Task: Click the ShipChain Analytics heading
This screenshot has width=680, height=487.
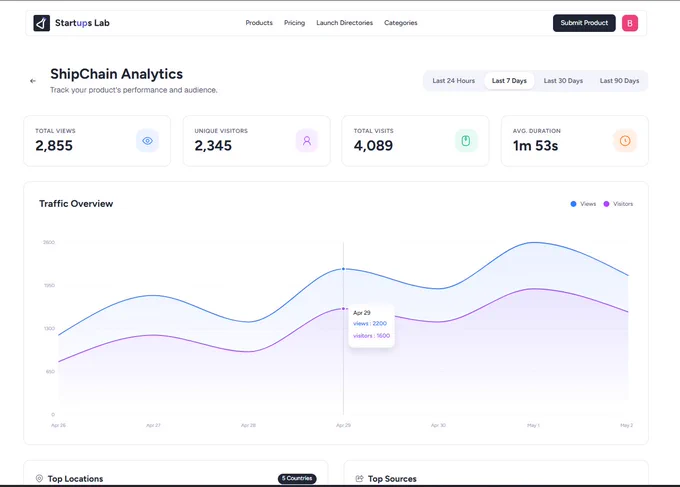Action: point(116,74)
